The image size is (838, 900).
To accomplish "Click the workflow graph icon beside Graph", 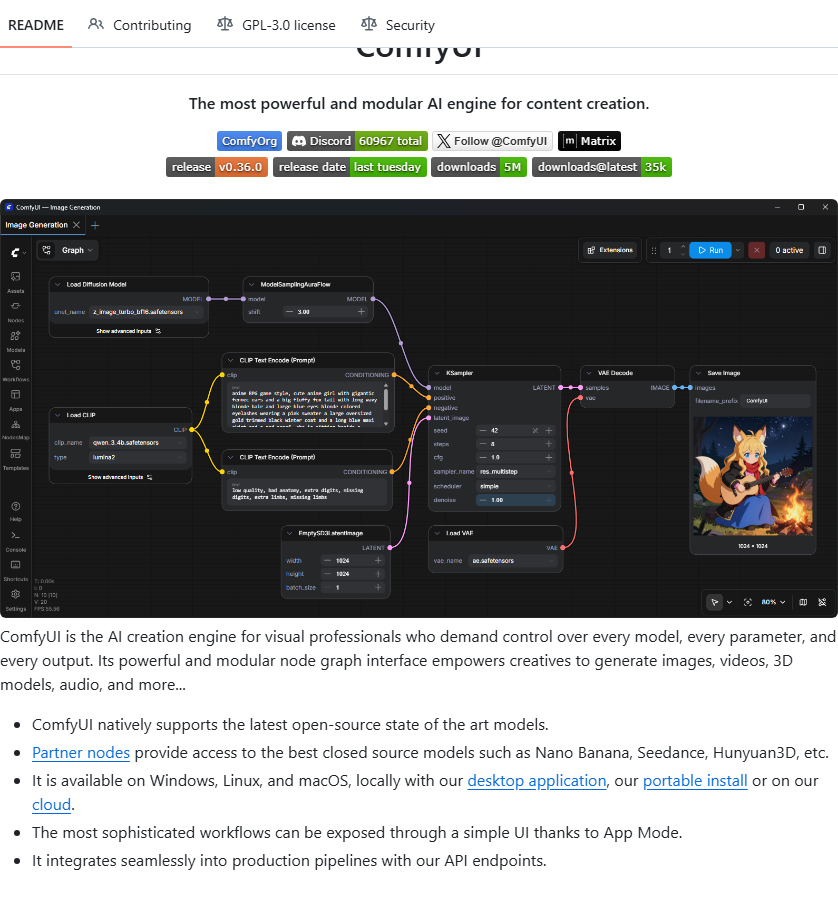I will pyautogui.click(x=46, y=250).
